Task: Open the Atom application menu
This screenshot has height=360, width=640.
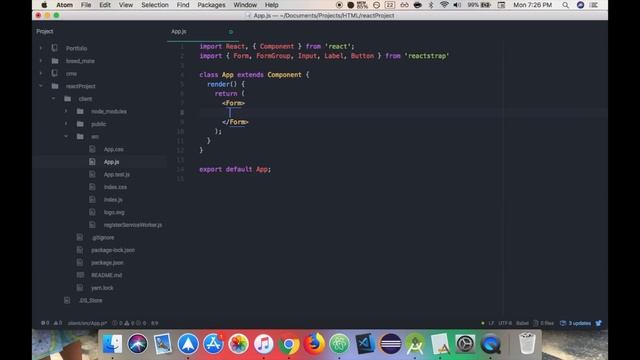Action: click(64, 5)
